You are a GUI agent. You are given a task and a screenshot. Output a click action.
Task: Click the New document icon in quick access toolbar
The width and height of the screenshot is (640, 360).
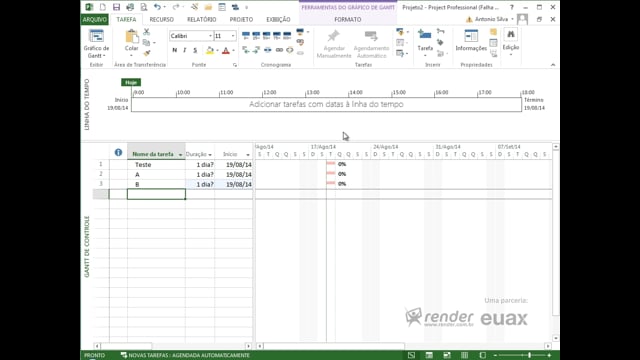(103, 7)
